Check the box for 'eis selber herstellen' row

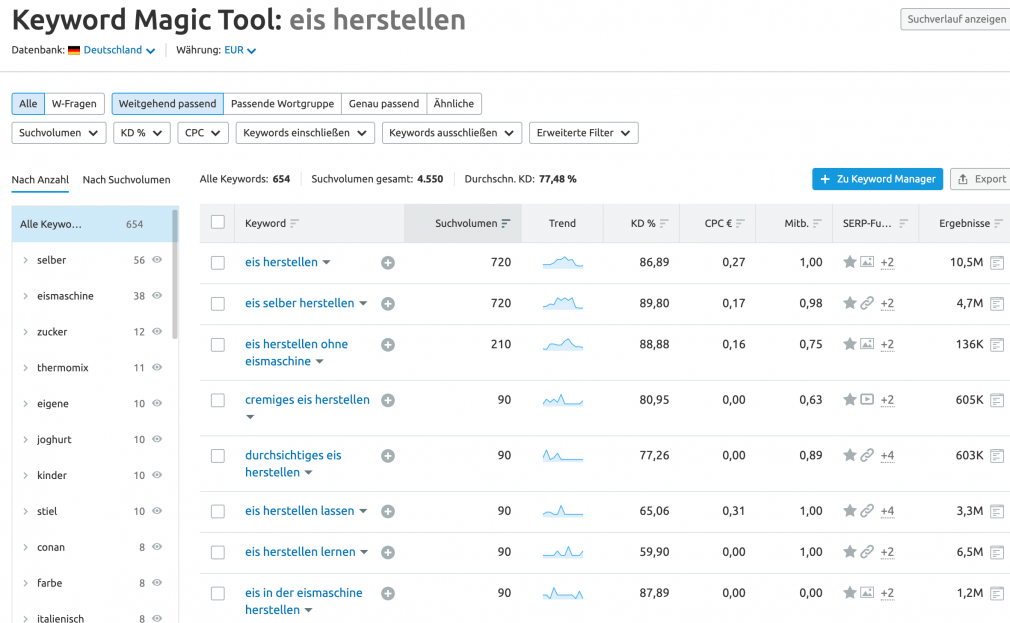(x=218, y=304)
